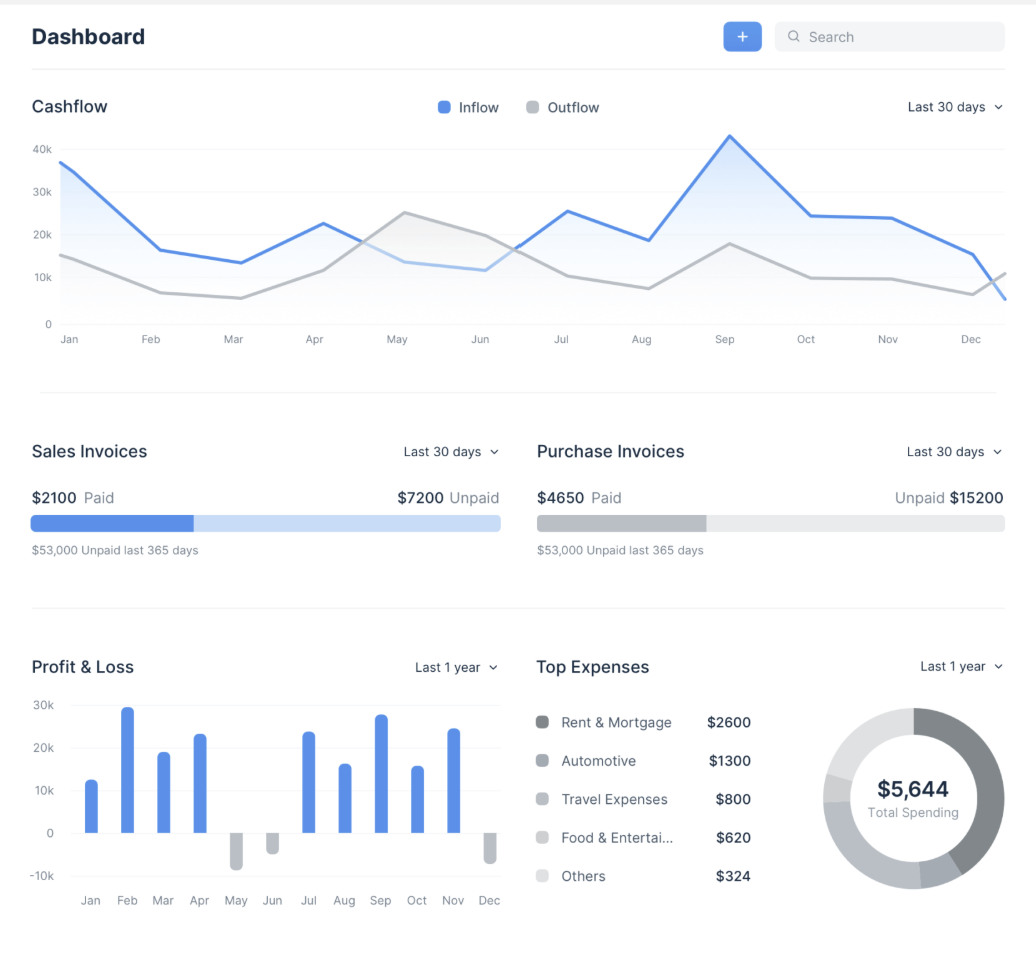The height and width of the screenshot is (974, 1036).
Task: Expand Sales Invoices Last 30 days dropdown
Action: click(451, 452)
